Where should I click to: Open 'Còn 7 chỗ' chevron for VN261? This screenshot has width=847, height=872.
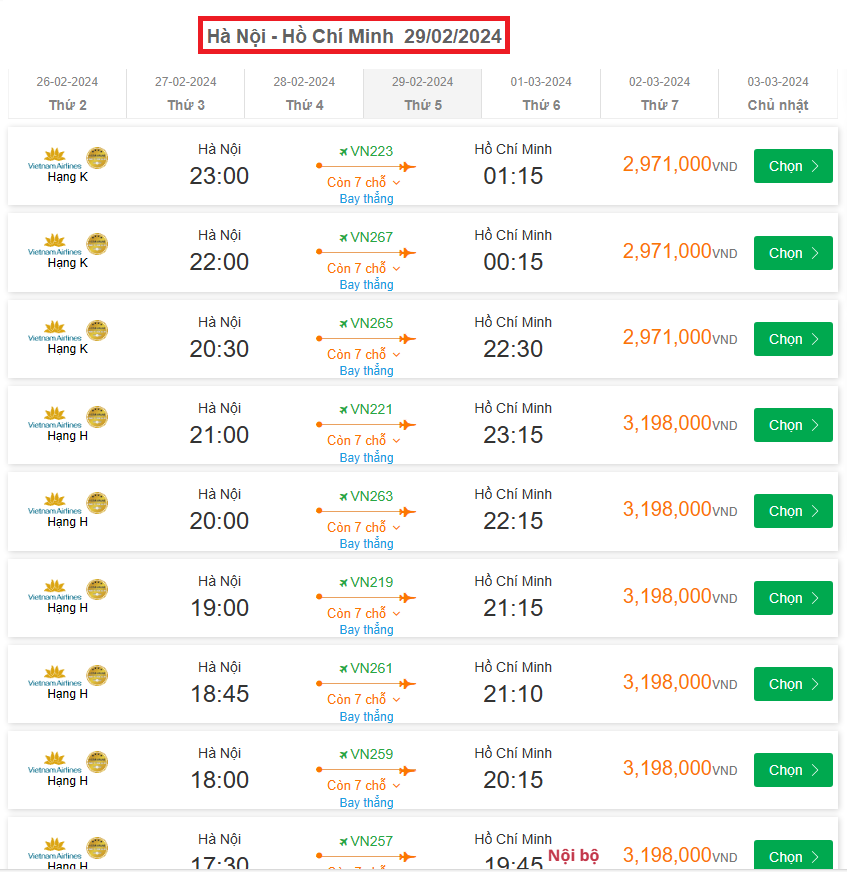(396, 700)
